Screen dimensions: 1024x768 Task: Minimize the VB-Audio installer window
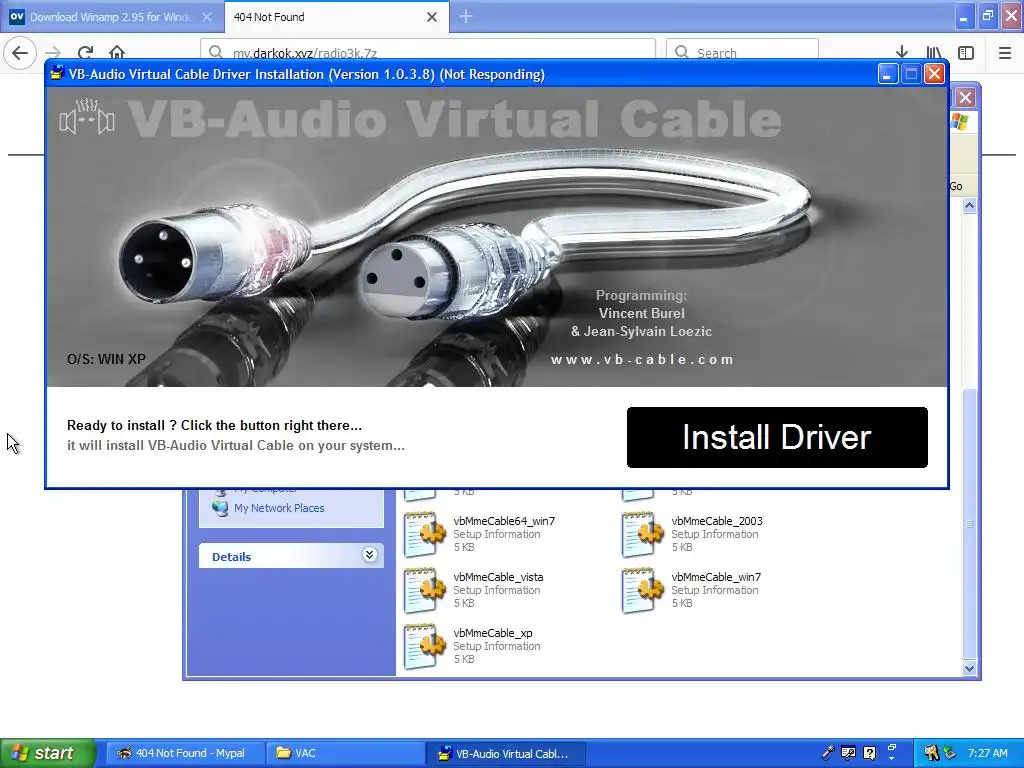pos(887,74)
